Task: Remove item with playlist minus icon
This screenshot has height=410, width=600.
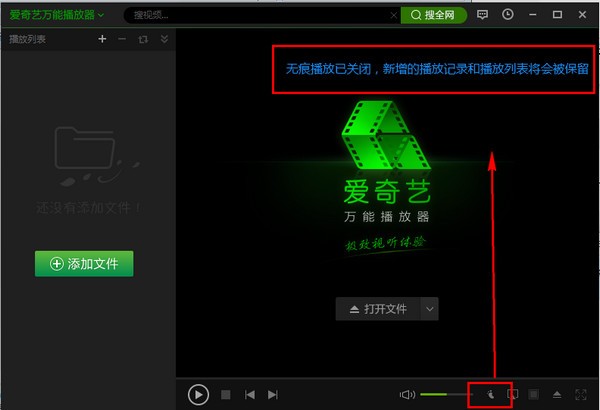Action: 122,39
